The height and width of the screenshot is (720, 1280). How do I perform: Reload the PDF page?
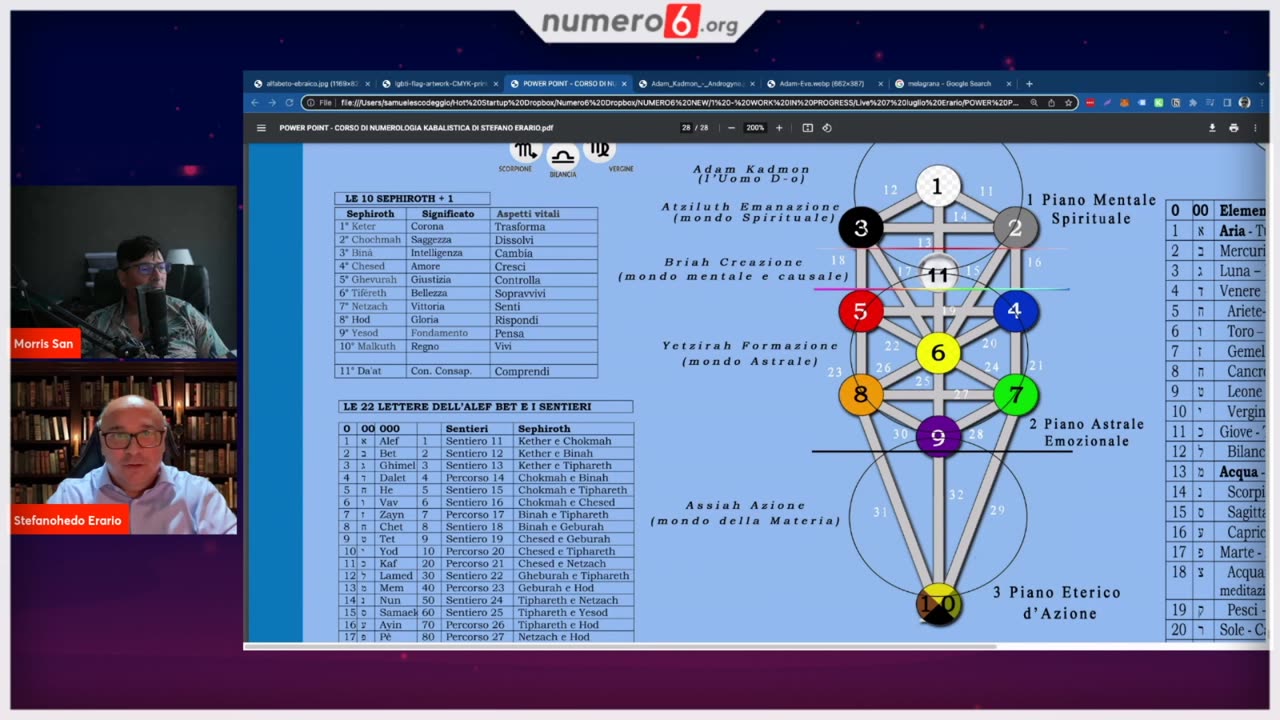pyautogui.click(x=290, y=102)
